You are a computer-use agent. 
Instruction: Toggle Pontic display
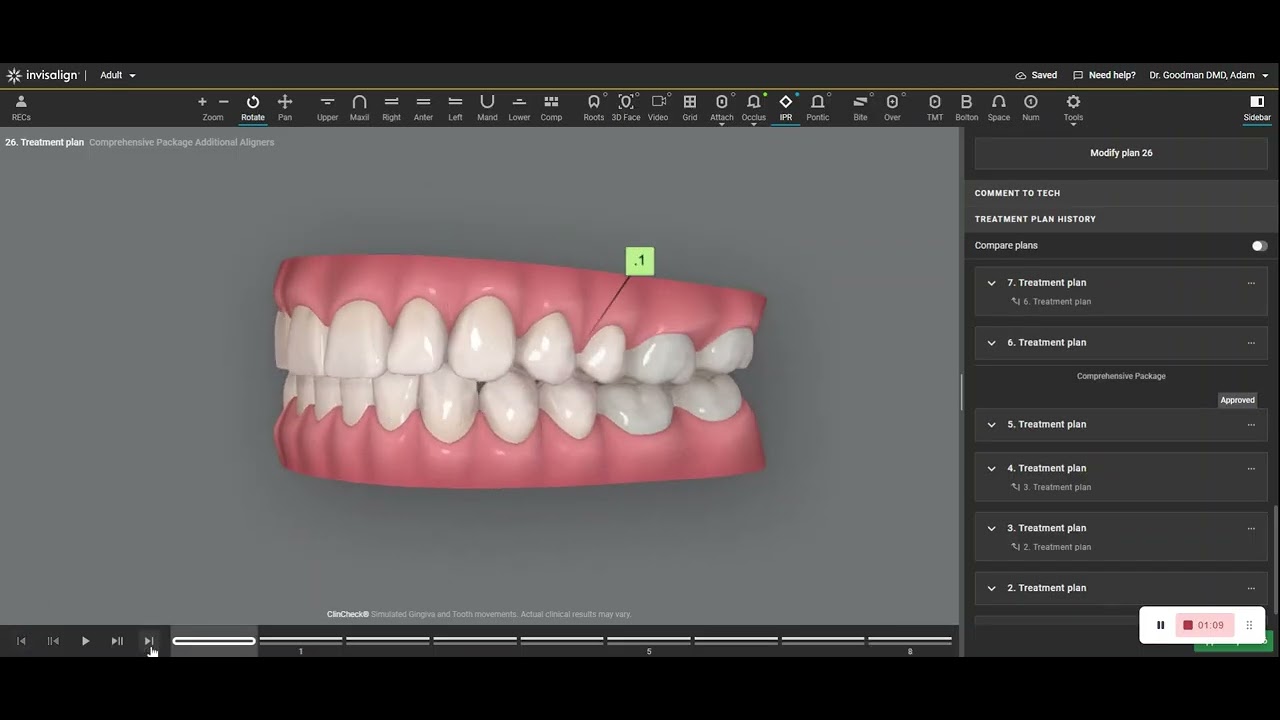818,108
